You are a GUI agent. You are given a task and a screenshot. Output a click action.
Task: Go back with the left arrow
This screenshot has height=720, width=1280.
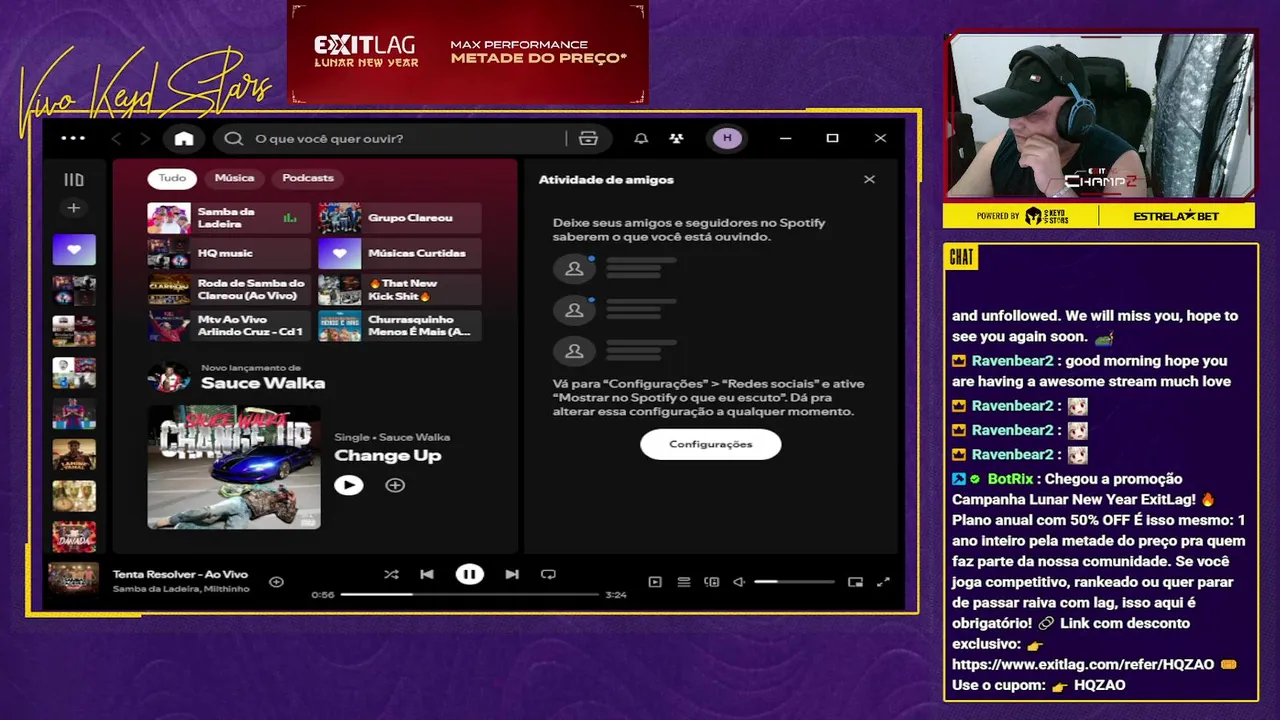point(116,139)
